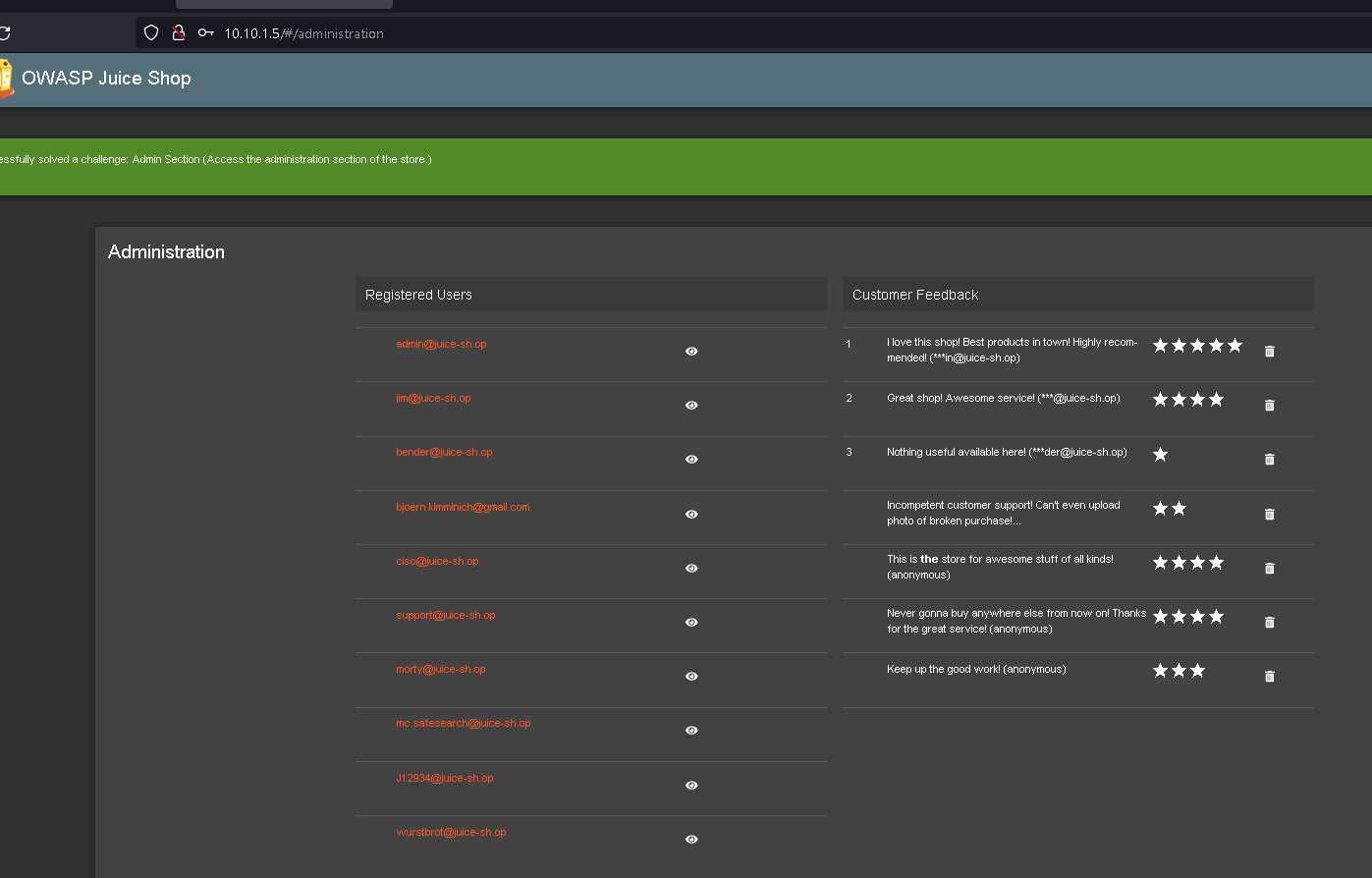The image size is (1372, 878).
Task: Remove 'store for awesome stuff' feedback
Action: [x=1269, y=568]
